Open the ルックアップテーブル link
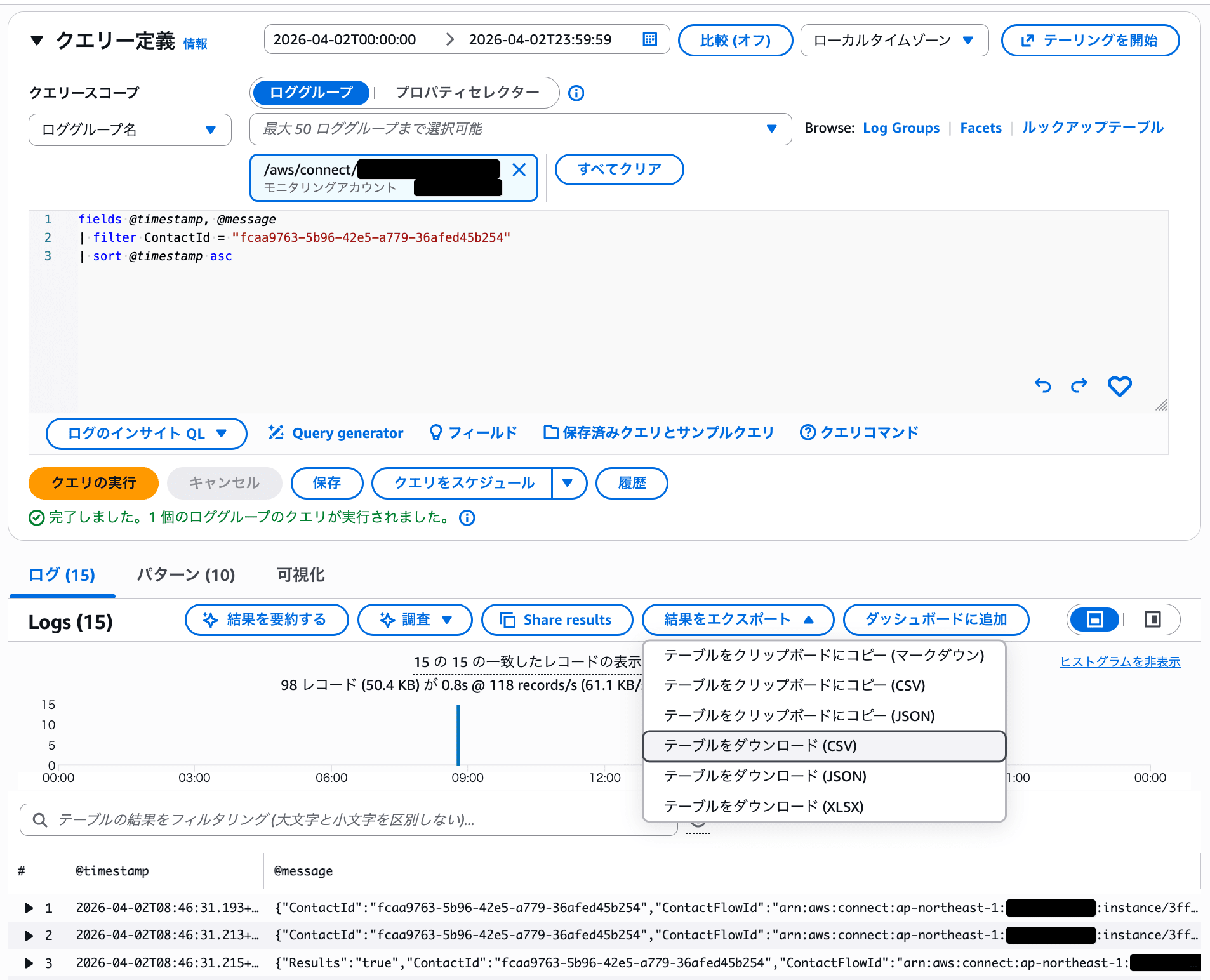This screenshot has height=980, width=1210. 1093,128
